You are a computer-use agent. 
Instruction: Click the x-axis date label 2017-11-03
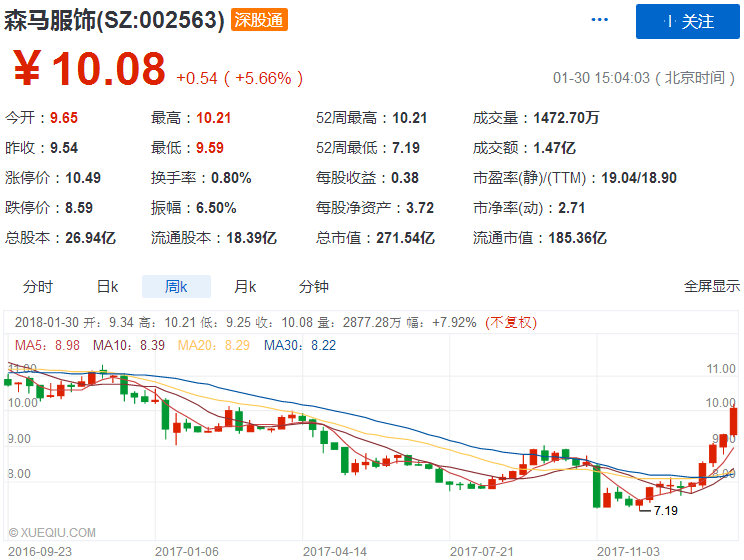click(x=628, y=551)
